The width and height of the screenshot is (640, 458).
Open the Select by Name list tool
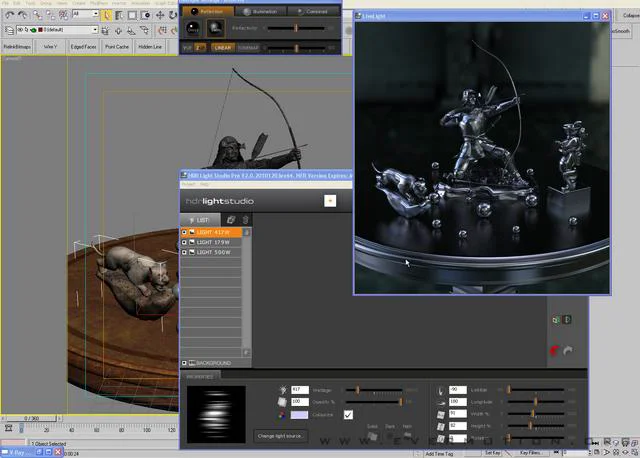pyautogui.click(x=119, y=16)
